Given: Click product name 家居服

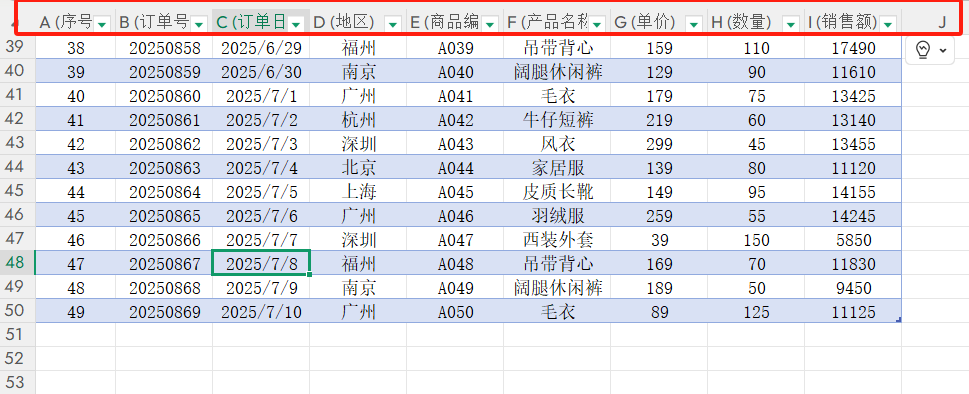Looking at the screenshot, I should point(557,168).
